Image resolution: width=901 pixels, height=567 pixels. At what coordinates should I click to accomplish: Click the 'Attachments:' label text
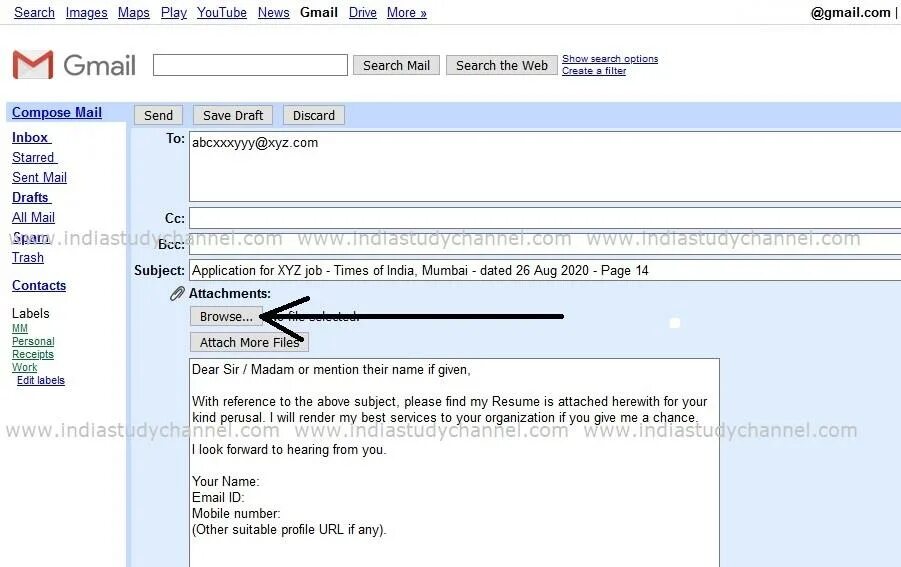point(230,294)
